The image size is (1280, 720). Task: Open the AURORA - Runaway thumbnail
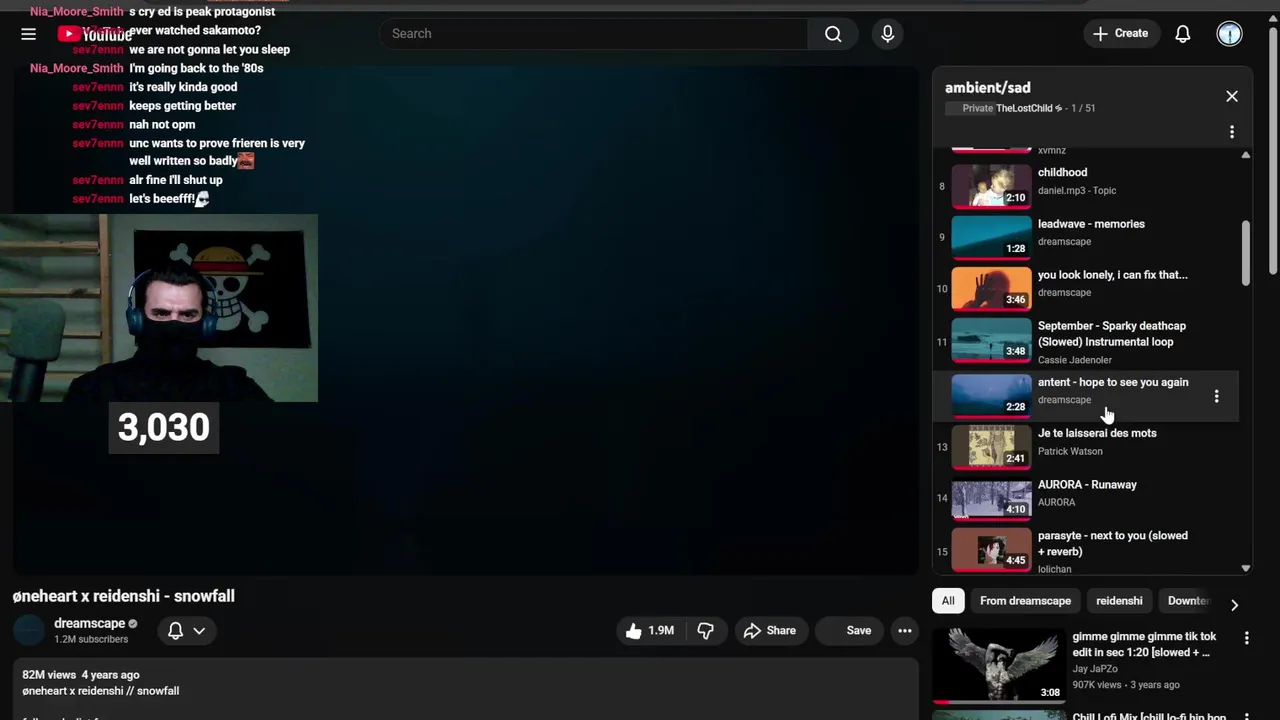[991, 498]
